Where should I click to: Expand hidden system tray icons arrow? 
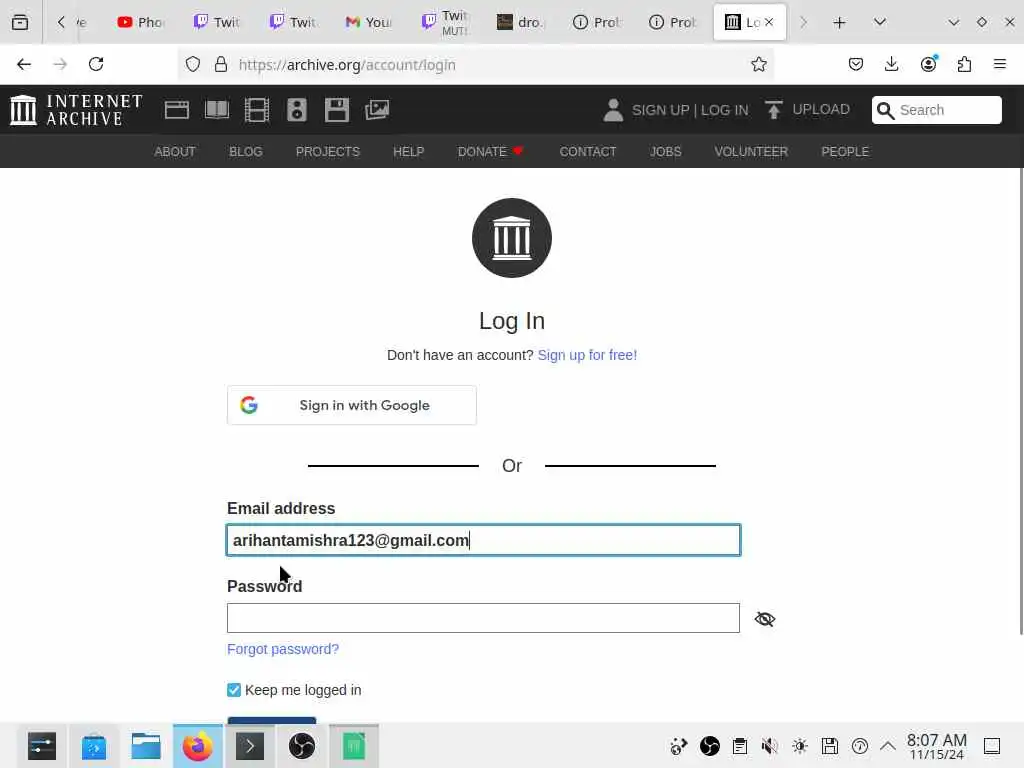tap(888, 746)
